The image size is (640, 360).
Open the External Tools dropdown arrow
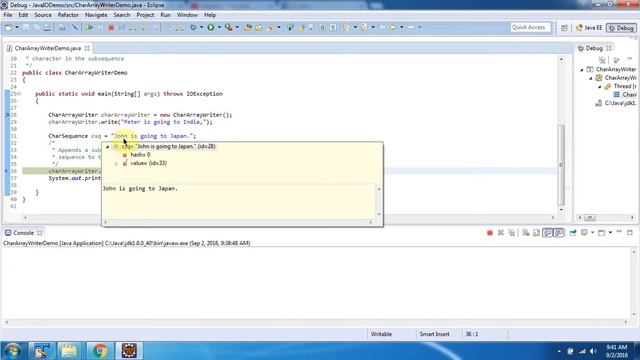(237, 27)
